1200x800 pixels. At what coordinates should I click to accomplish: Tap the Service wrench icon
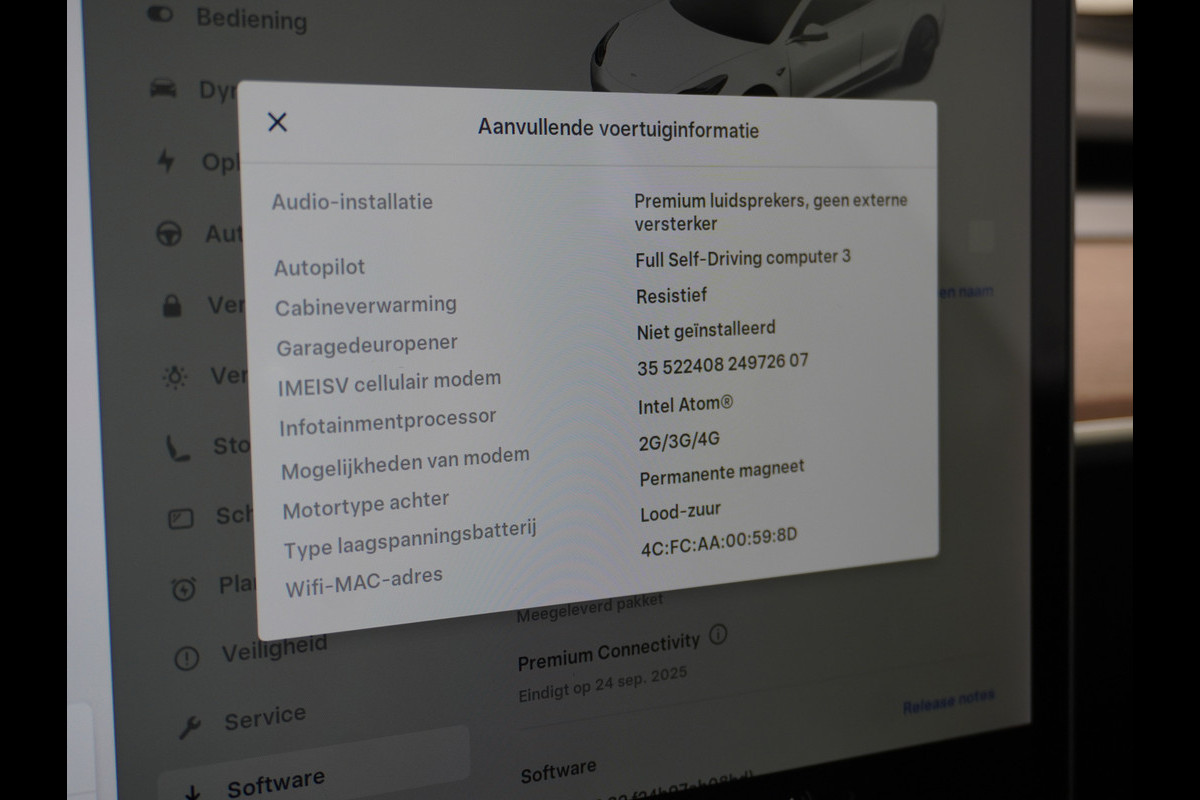[189, 726]
